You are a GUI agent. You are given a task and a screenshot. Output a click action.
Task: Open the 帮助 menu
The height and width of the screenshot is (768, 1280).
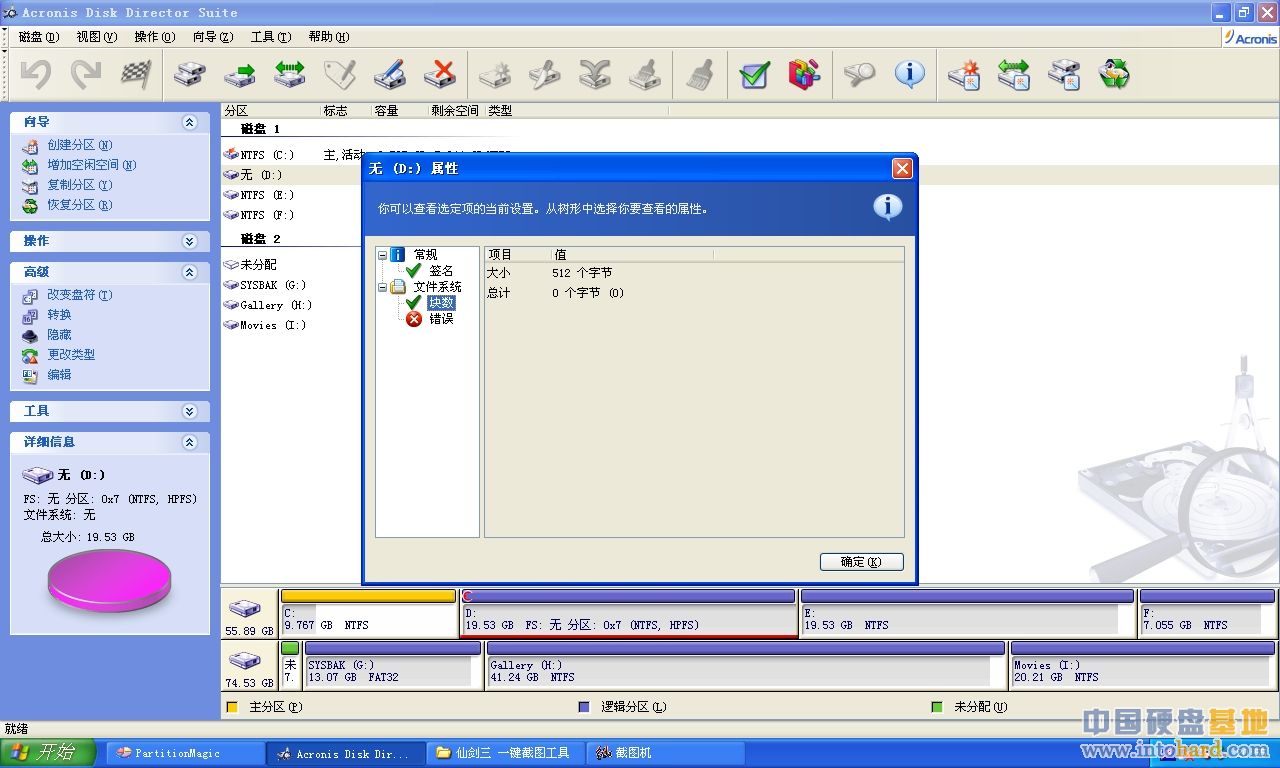(x=328, y=37)
